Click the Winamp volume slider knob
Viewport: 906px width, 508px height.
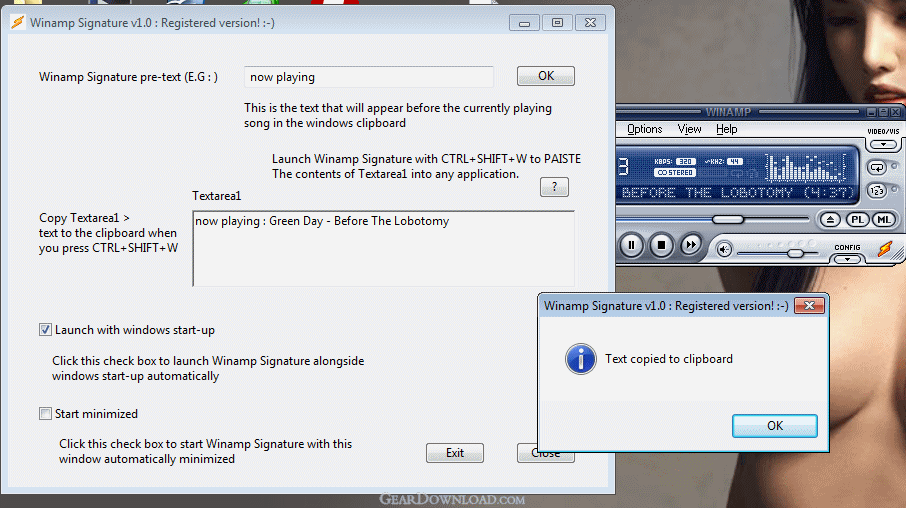(796, 253)
